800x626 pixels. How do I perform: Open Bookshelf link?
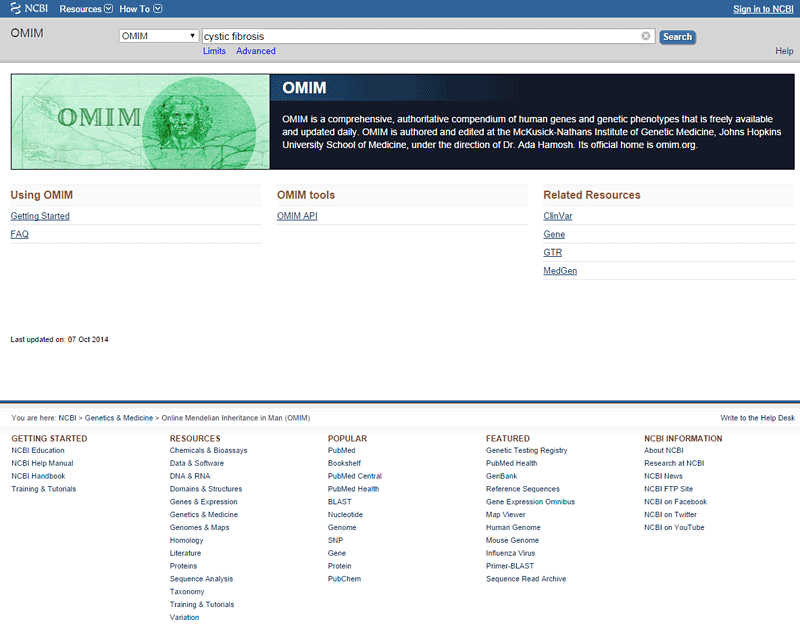[344, 463]
